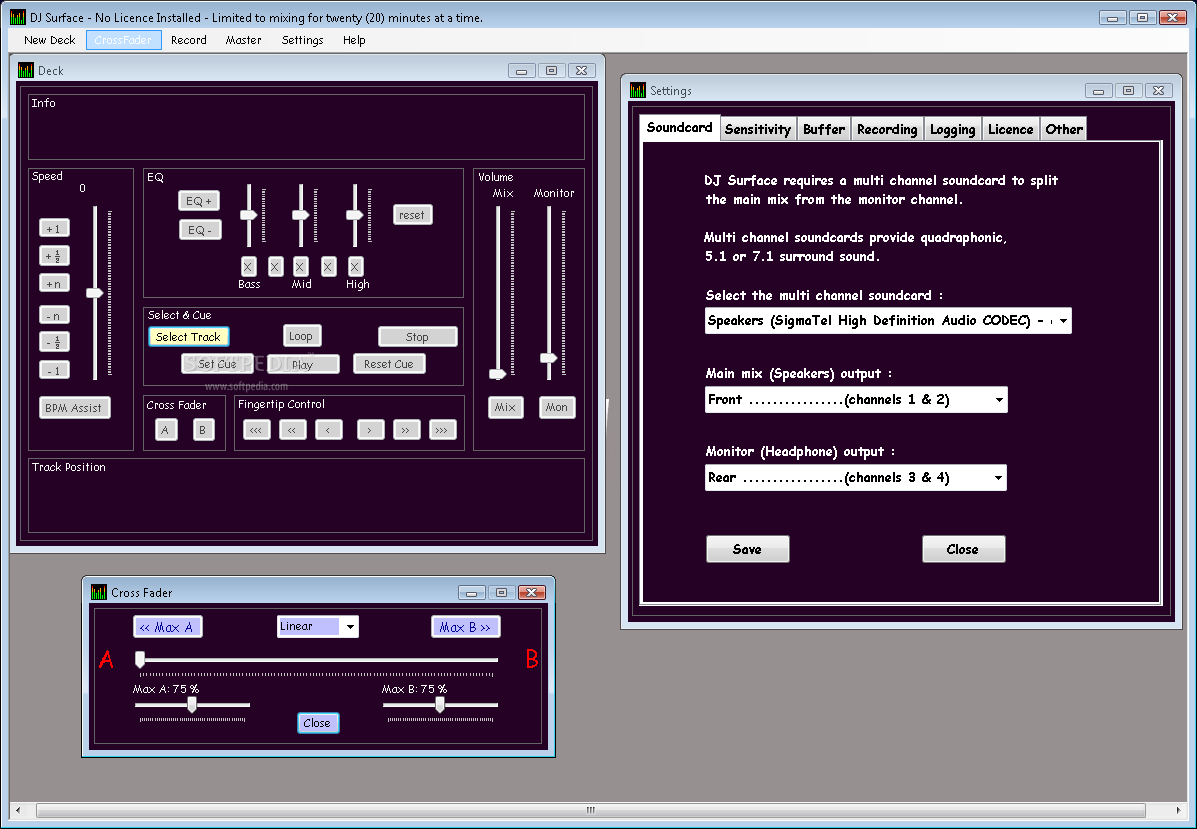Click the EQ + button

198,201
